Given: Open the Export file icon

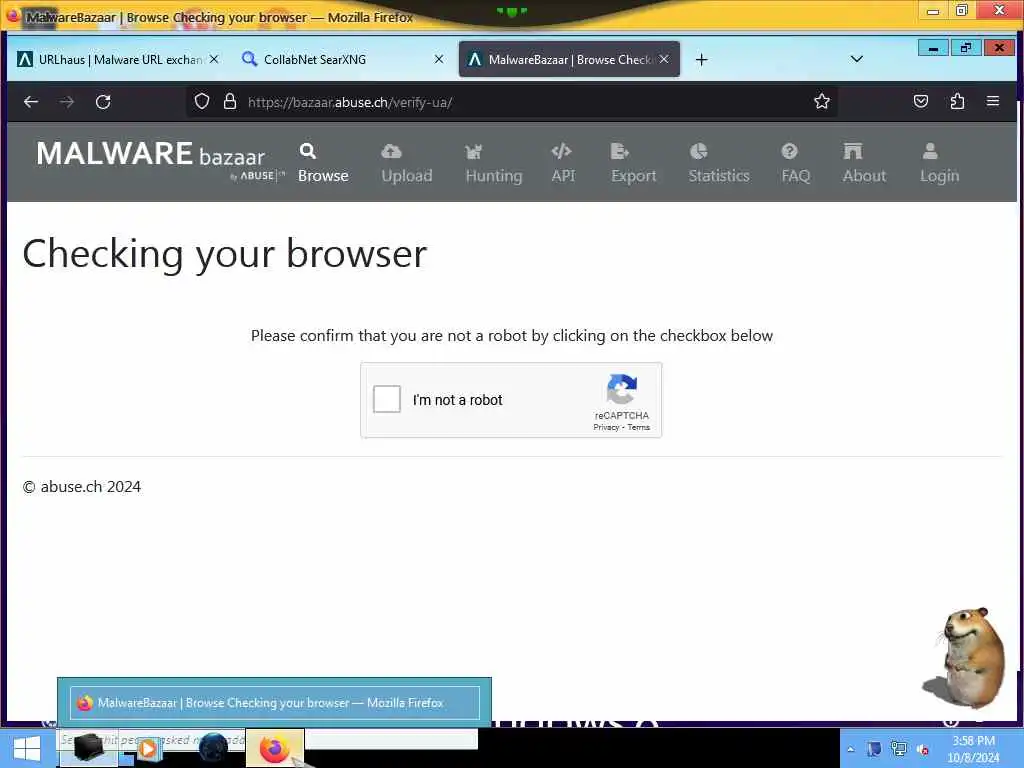Looking at the screenshot, I should click(x=619, y=152).
